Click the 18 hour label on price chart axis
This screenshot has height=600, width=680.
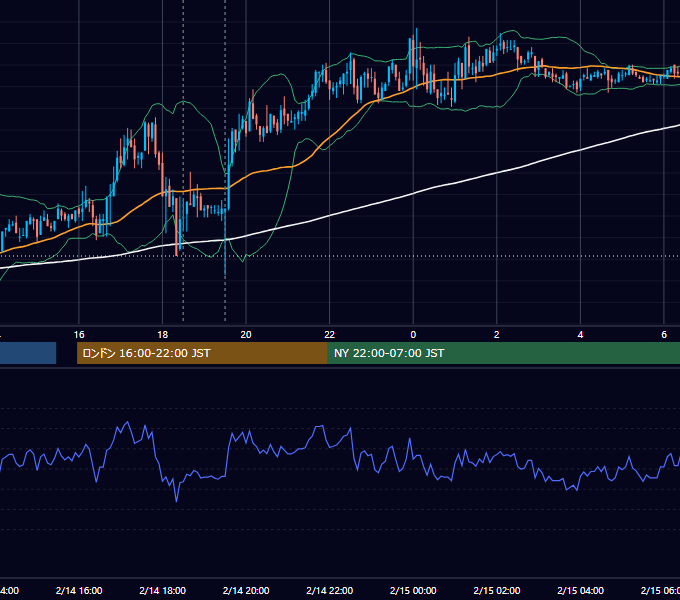162,335
